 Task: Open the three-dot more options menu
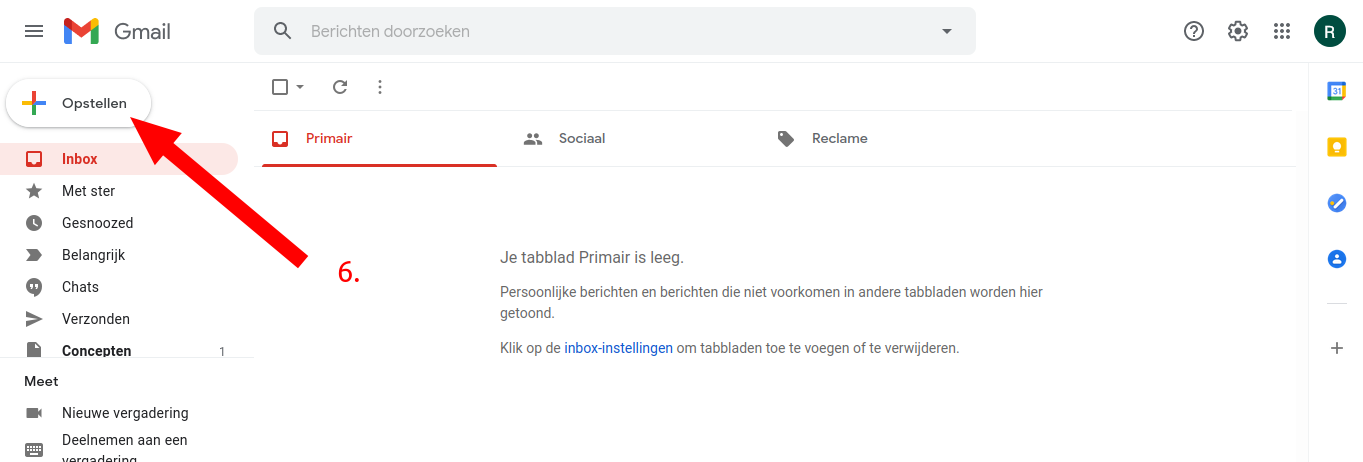coord(380,87)
